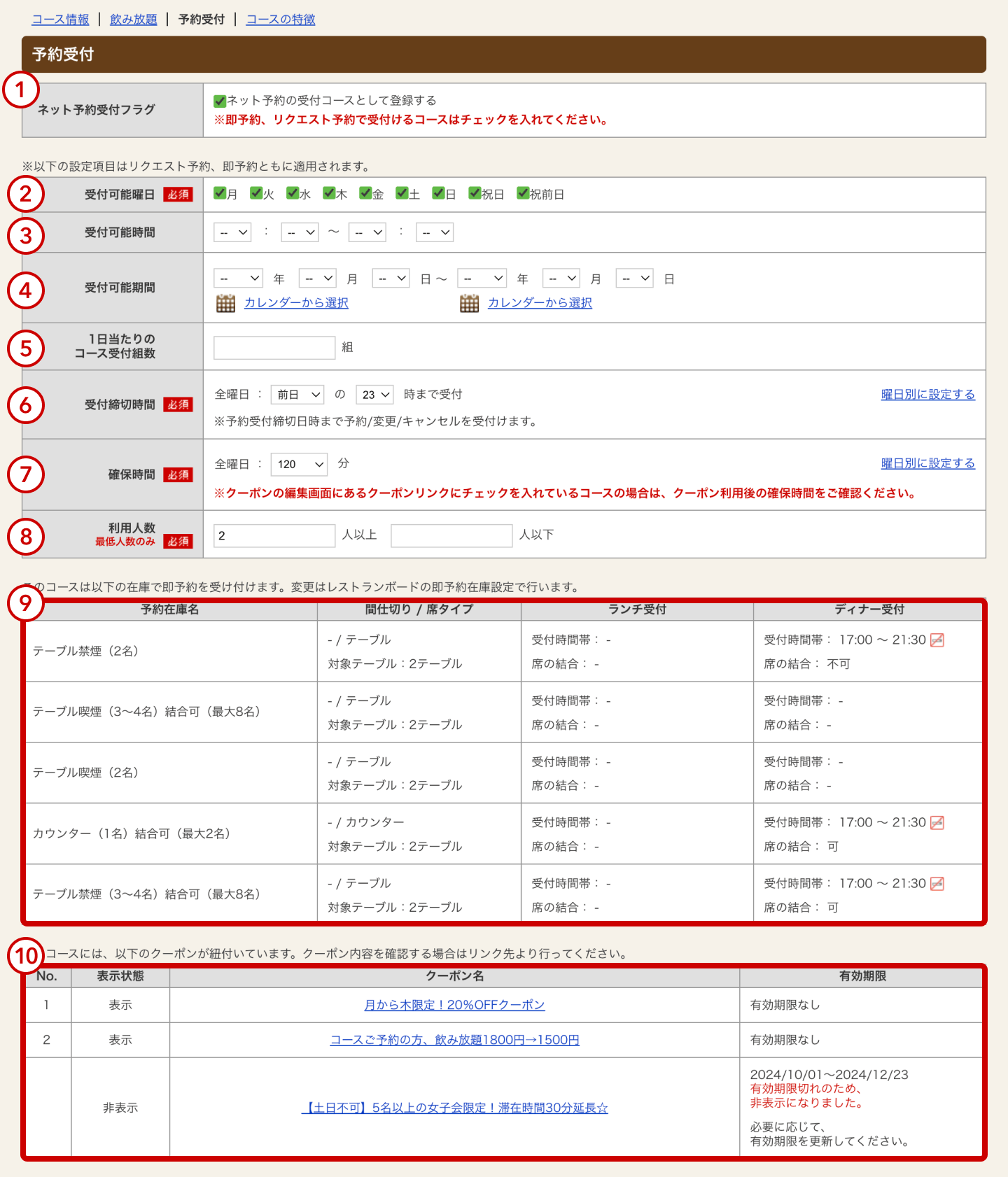Image resolution: width=1008 pixels, height=1177 pixels.
Task: Uncheck 祝前日 checkbox
Action: 523,193
